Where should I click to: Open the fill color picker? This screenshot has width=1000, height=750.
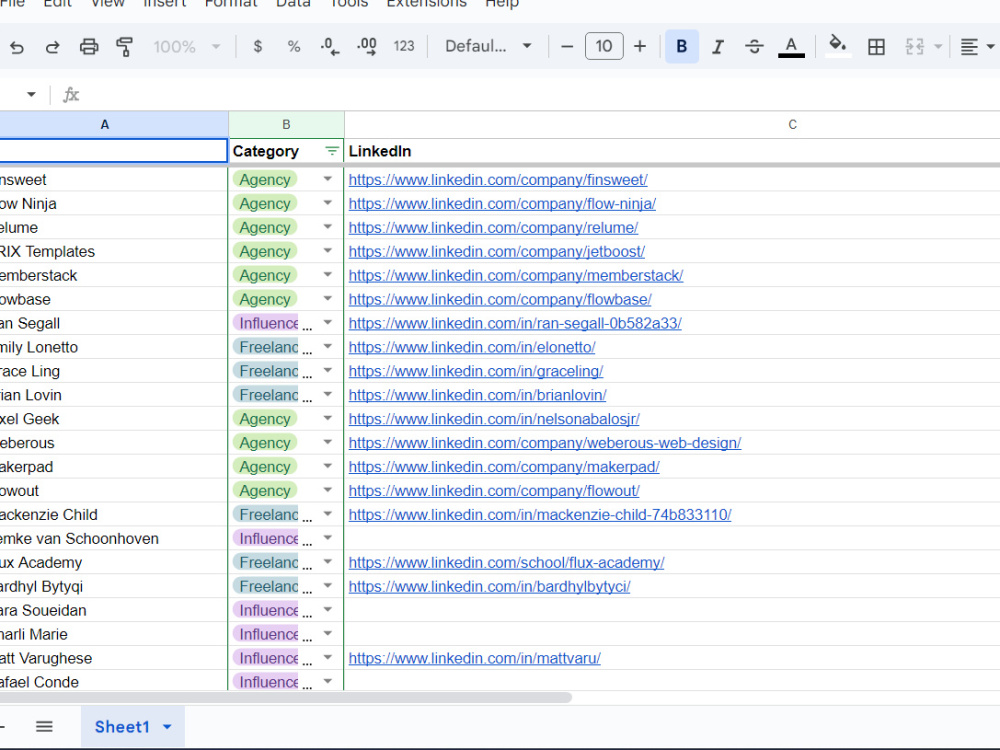(837, 46)
